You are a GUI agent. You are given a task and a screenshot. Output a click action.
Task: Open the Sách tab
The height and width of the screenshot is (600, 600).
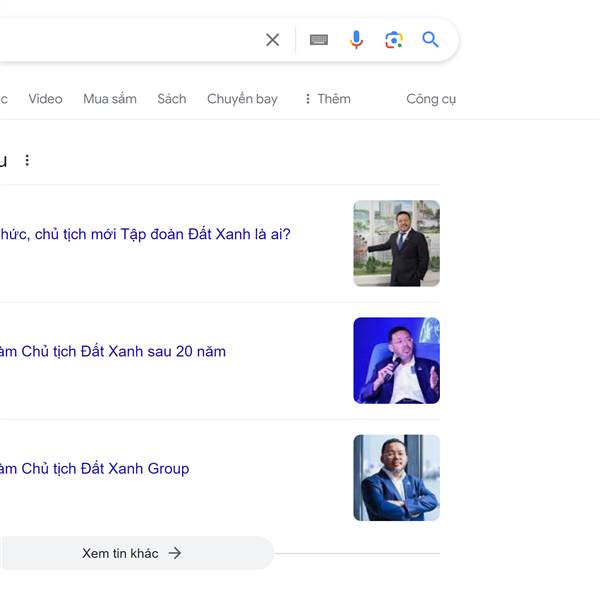[x=172, y=99]
